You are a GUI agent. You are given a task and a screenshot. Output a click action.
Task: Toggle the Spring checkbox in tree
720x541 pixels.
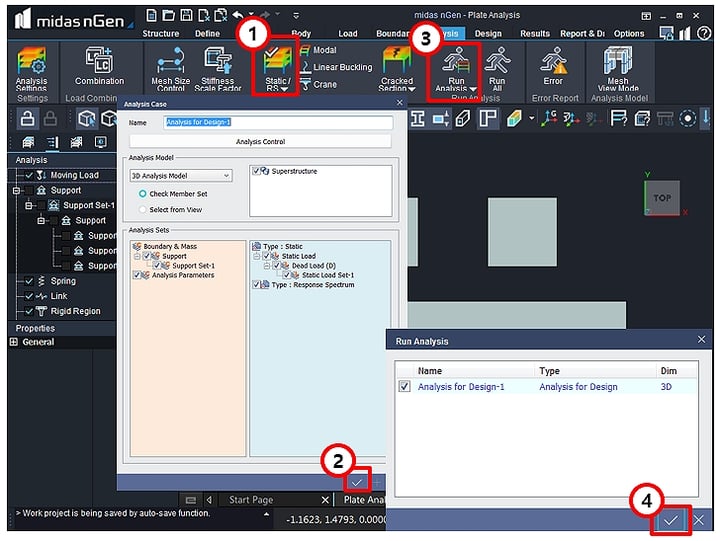point(29,281)
